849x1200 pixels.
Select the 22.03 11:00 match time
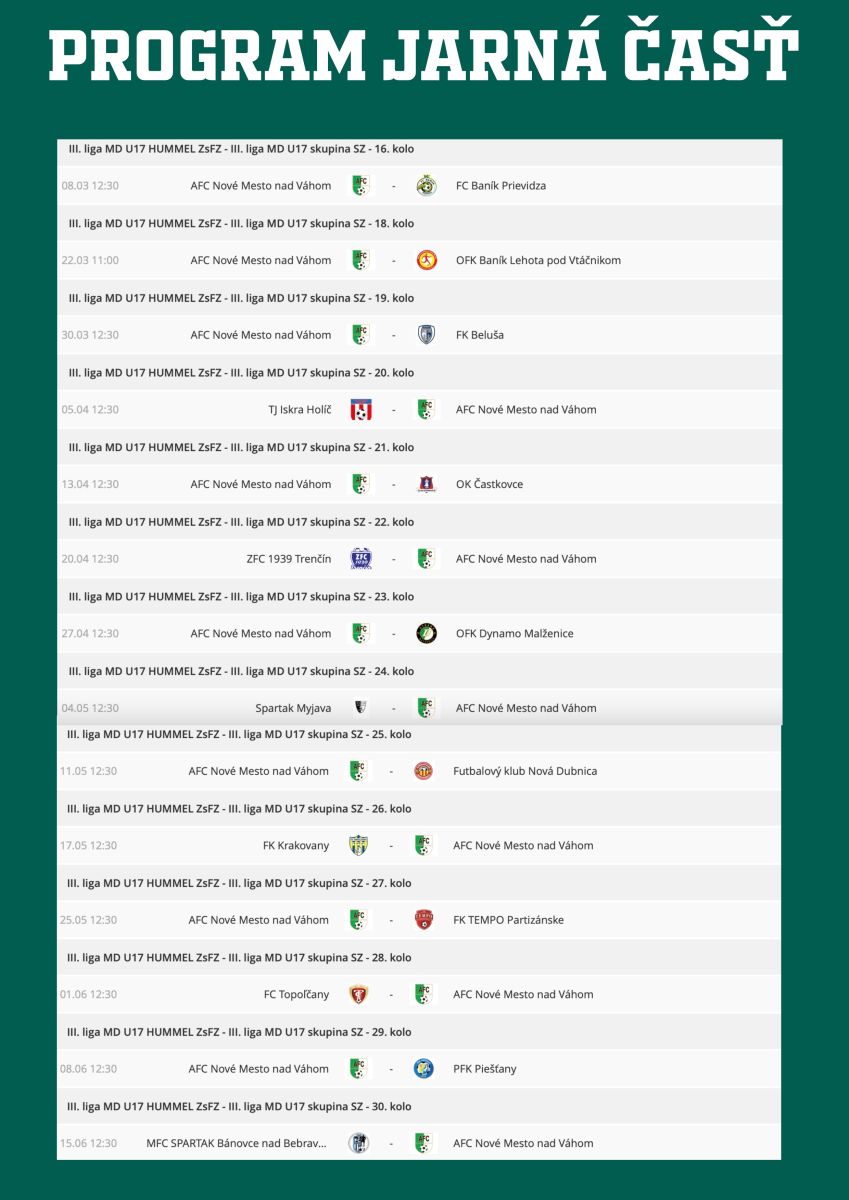coord(90,261)
